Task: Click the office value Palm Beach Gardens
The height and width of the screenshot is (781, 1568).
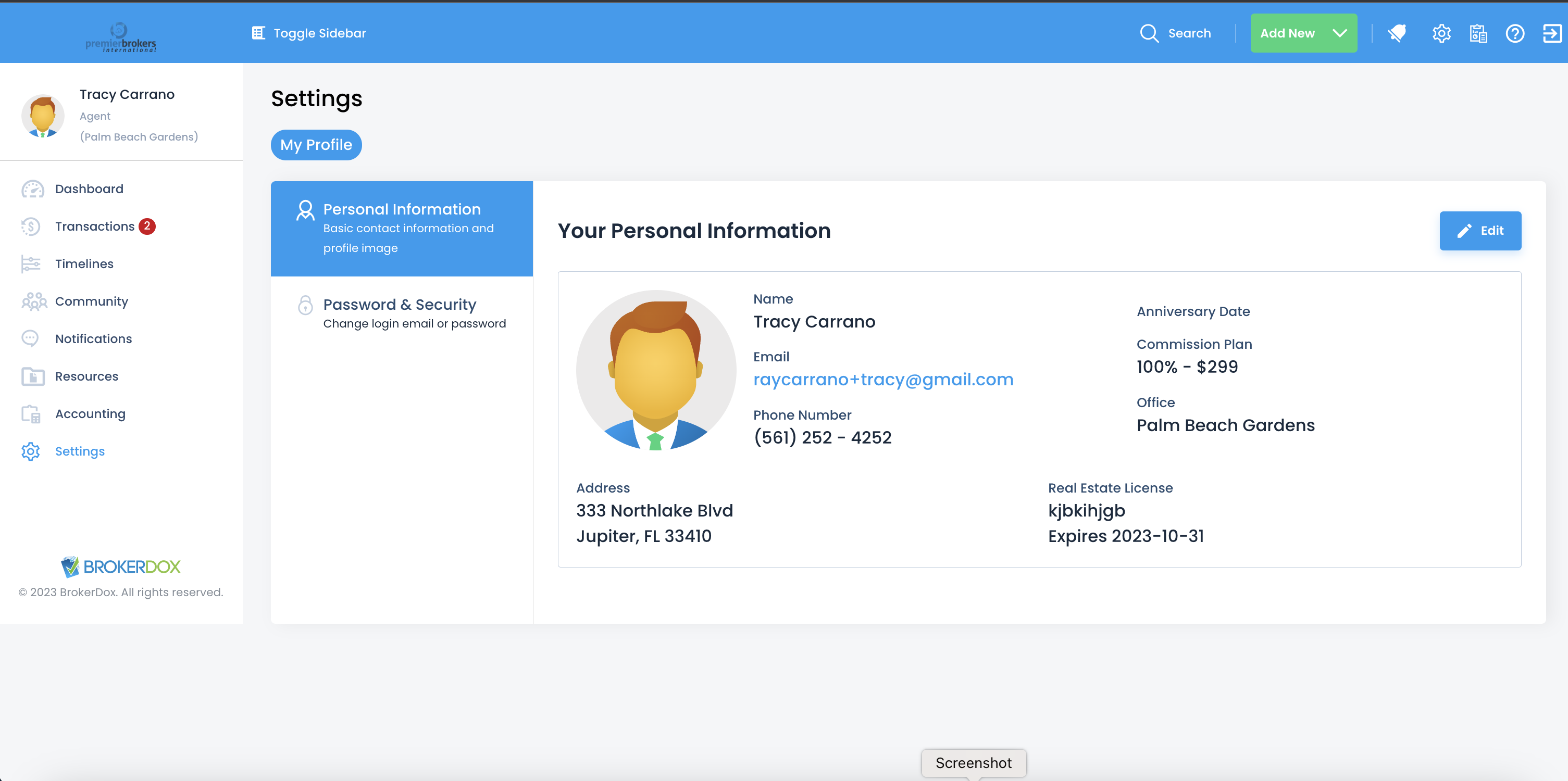Action: [1225, 425]
